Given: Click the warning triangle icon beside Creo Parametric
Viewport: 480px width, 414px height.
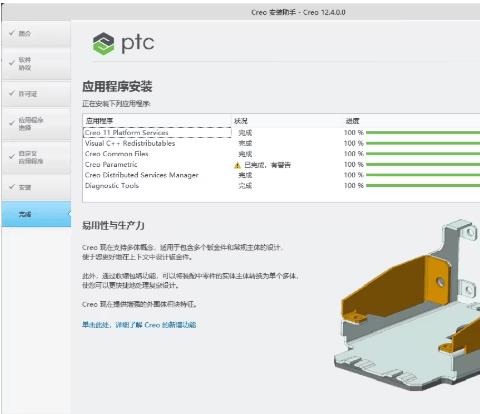Looking at the screenshot, I should coord(237,165).
